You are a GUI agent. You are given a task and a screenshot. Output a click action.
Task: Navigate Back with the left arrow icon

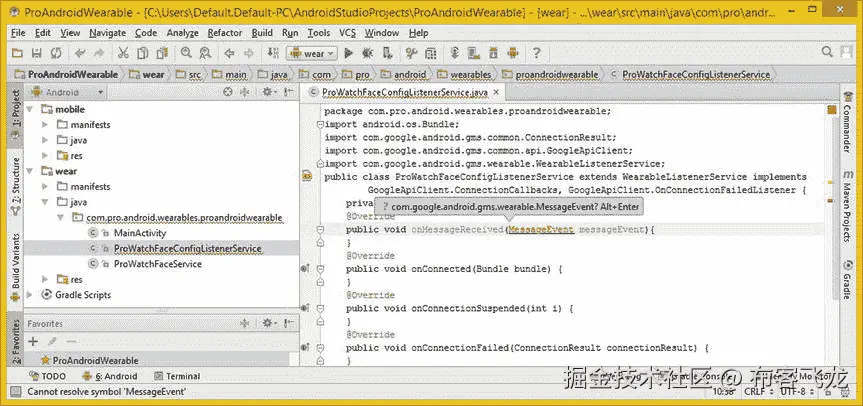tap(230, 53)
